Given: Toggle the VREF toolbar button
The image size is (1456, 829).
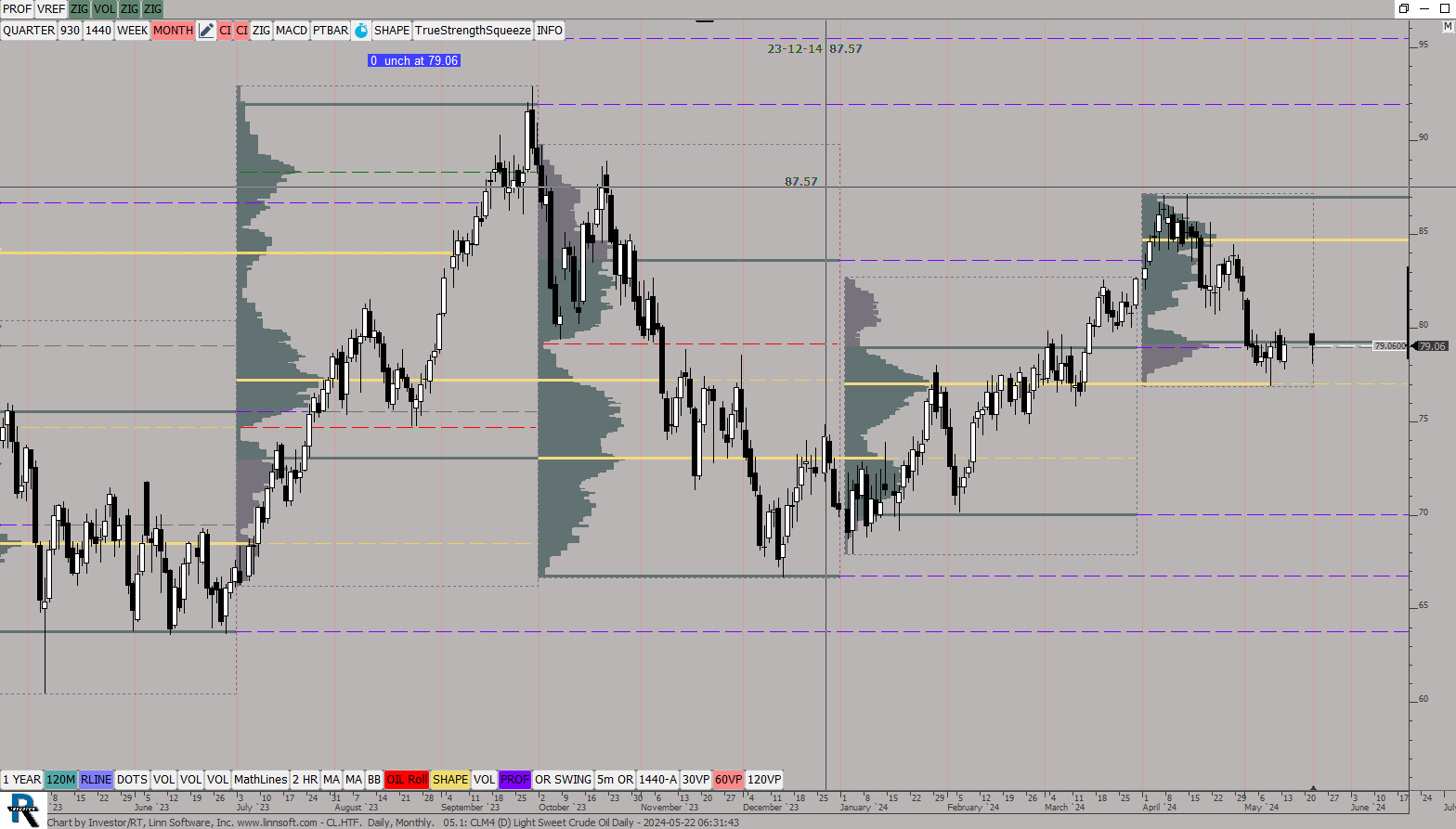Looking at the screenshot, I should pyautogui.click(x=51, y=8).
